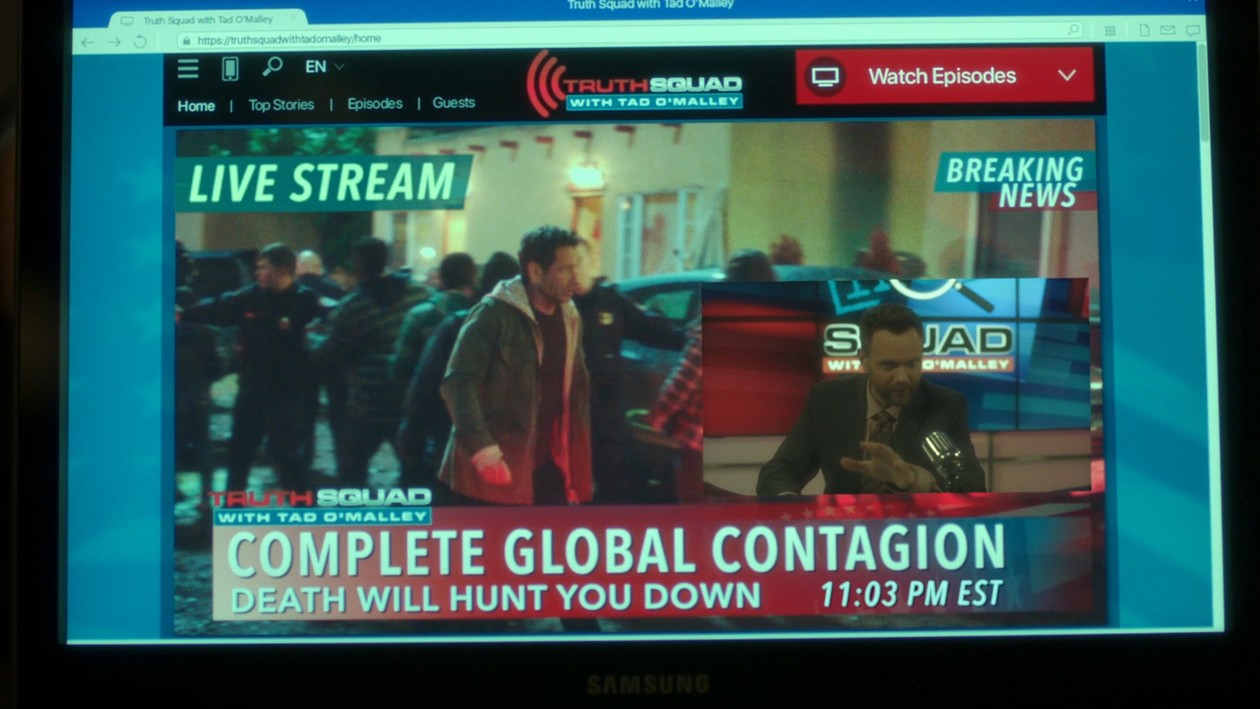Close the Truth Squad browser tab
1260x709 pixels.
294,19
